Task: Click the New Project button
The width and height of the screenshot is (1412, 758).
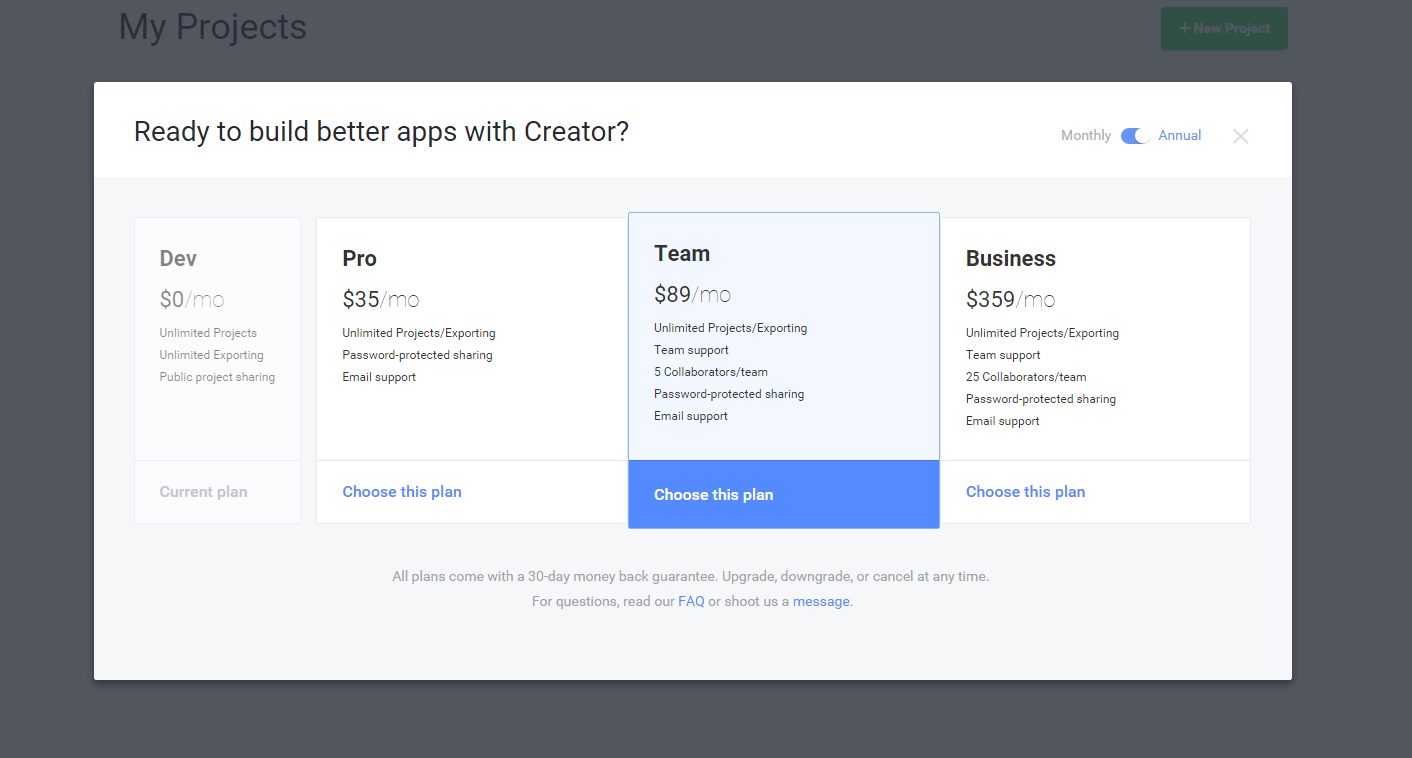Action: (x=1224, y=28)
